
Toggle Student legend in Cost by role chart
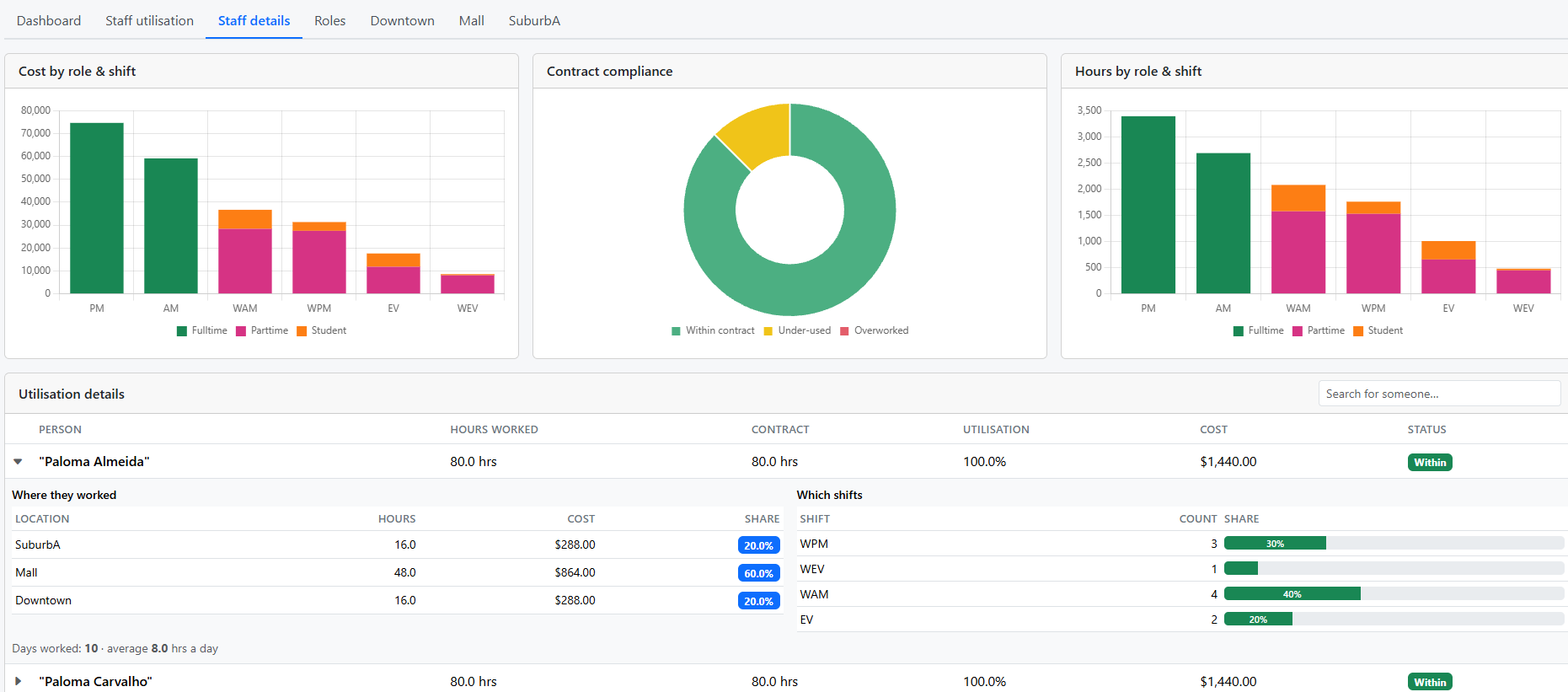[321, 330]
